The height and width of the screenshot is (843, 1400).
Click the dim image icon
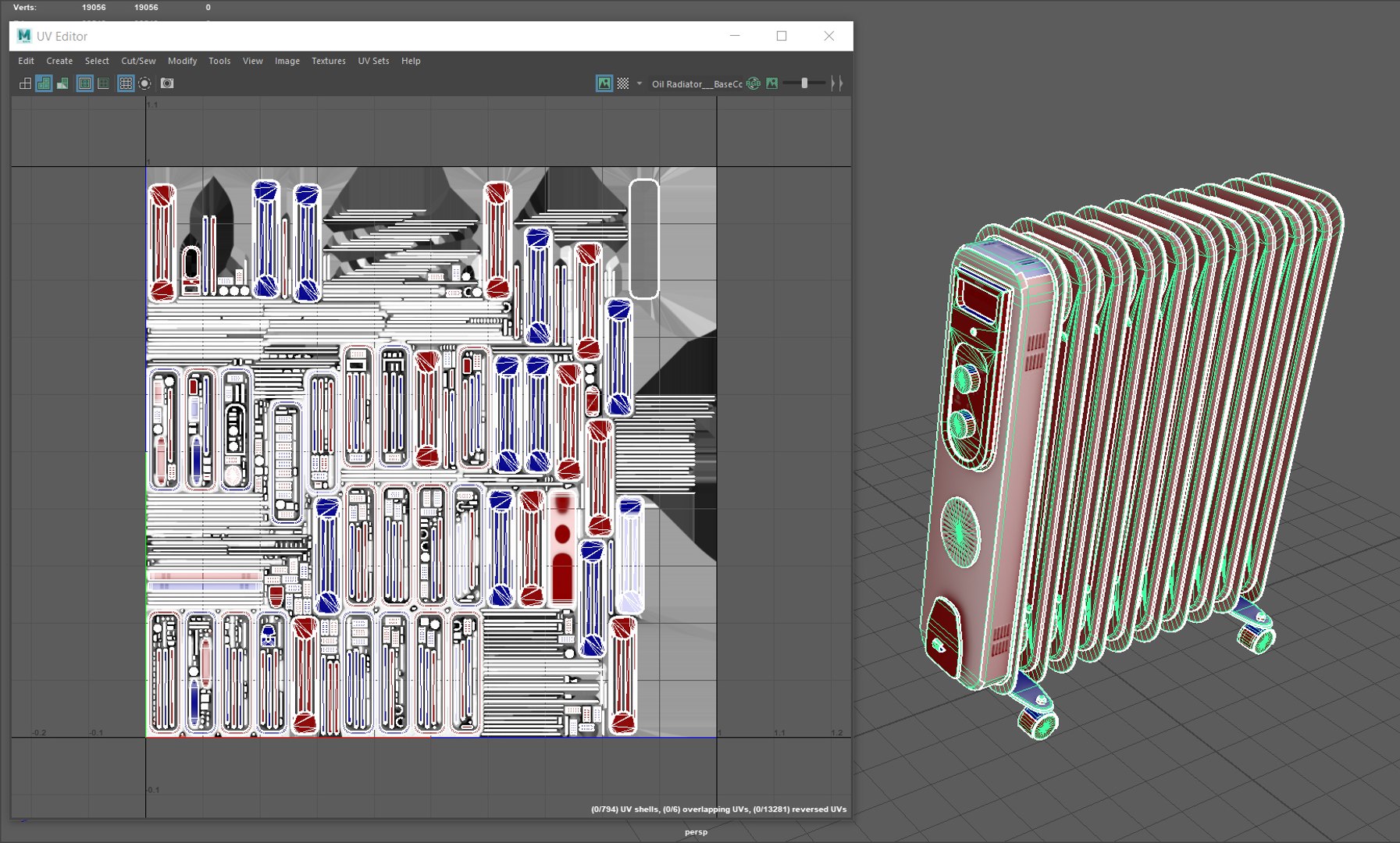[772, 84]
